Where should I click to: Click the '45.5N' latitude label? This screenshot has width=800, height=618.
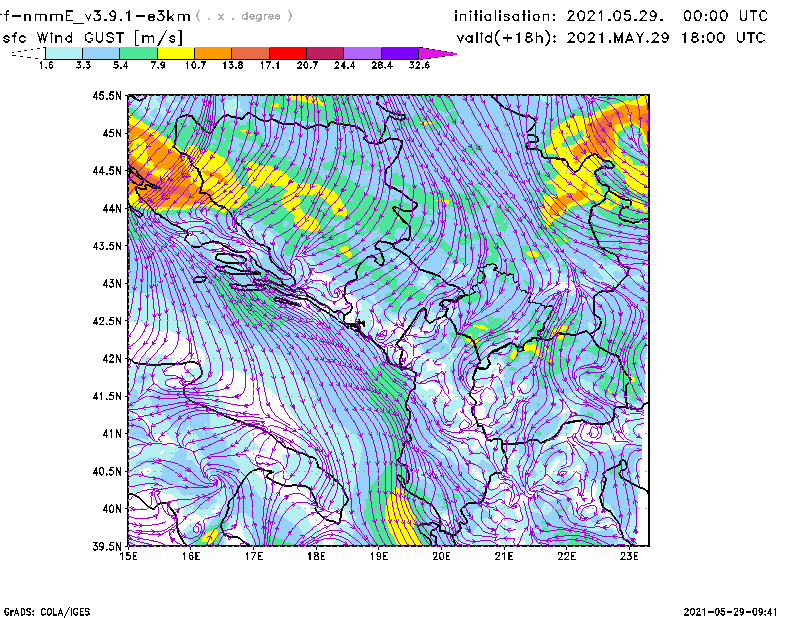click(107, 95)
